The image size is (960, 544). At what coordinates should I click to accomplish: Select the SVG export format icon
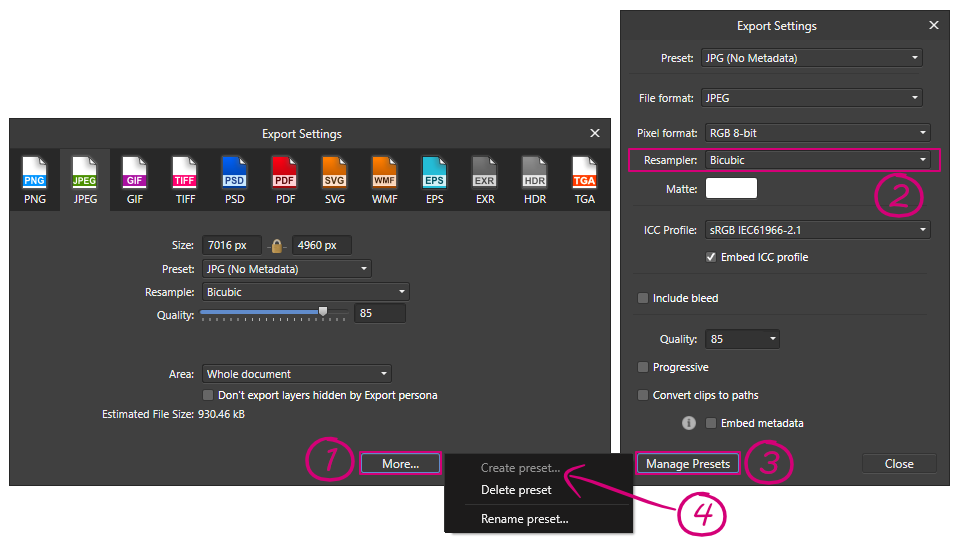point(334,181)
